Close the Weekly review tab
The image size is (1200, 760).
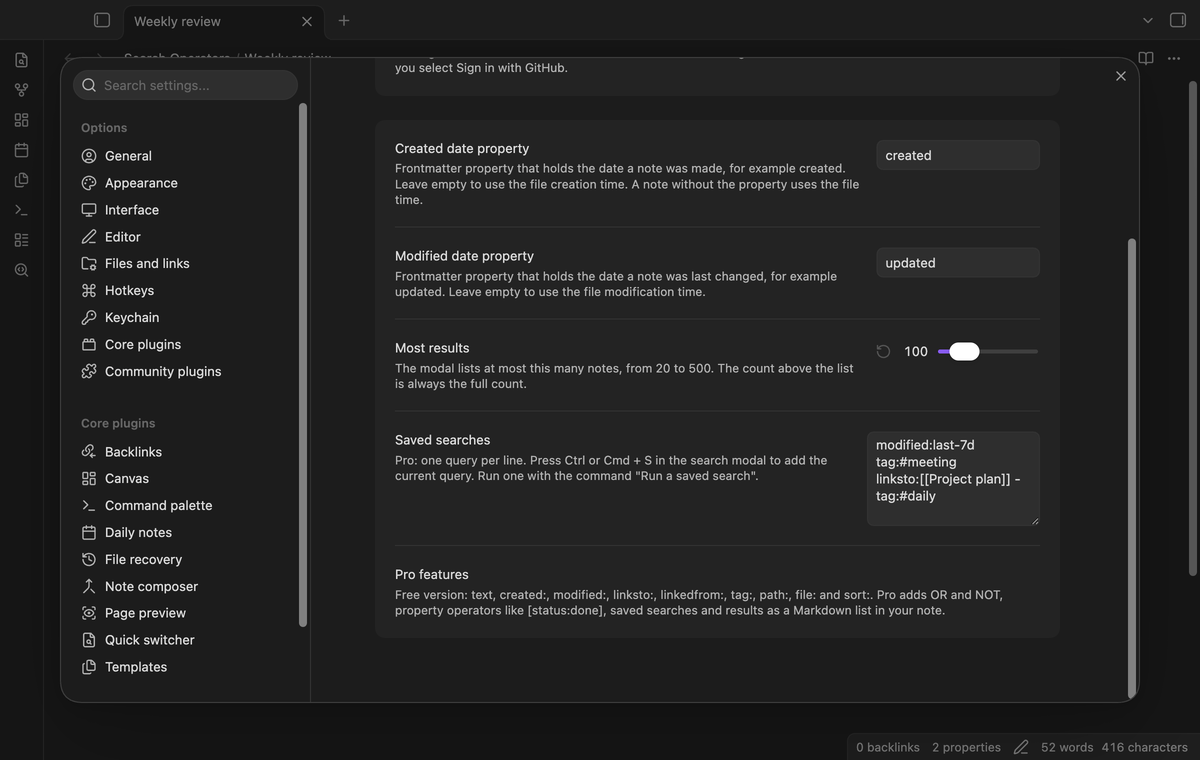307,21
